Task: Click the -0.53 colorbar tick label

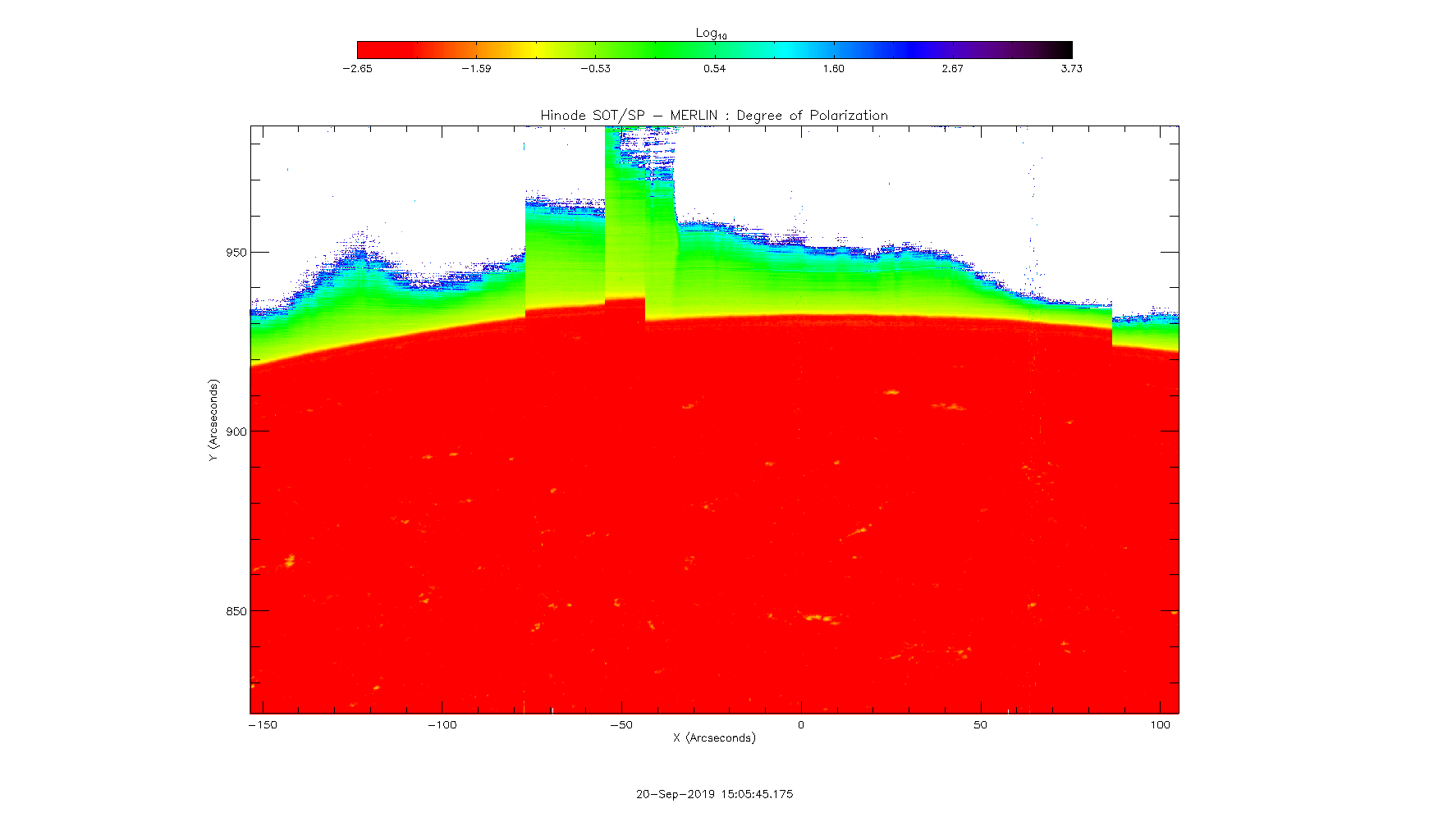Action: pyautogui.click(x=595, y=69)
